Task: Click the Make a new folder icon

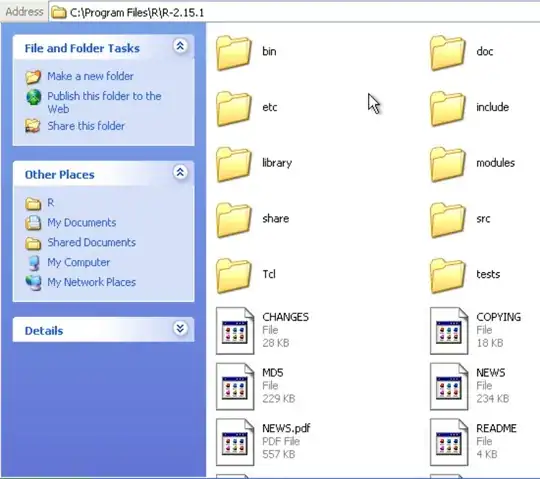Action: point(33,77)
